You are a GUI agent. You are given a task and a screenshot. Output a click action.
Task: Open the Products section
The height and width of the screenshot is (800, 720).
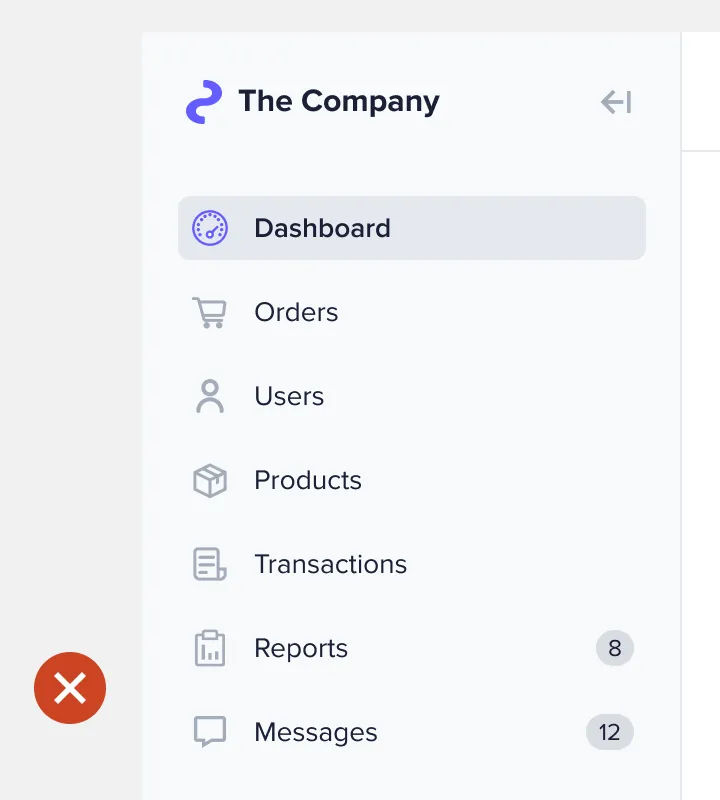(x=308, y=480)
